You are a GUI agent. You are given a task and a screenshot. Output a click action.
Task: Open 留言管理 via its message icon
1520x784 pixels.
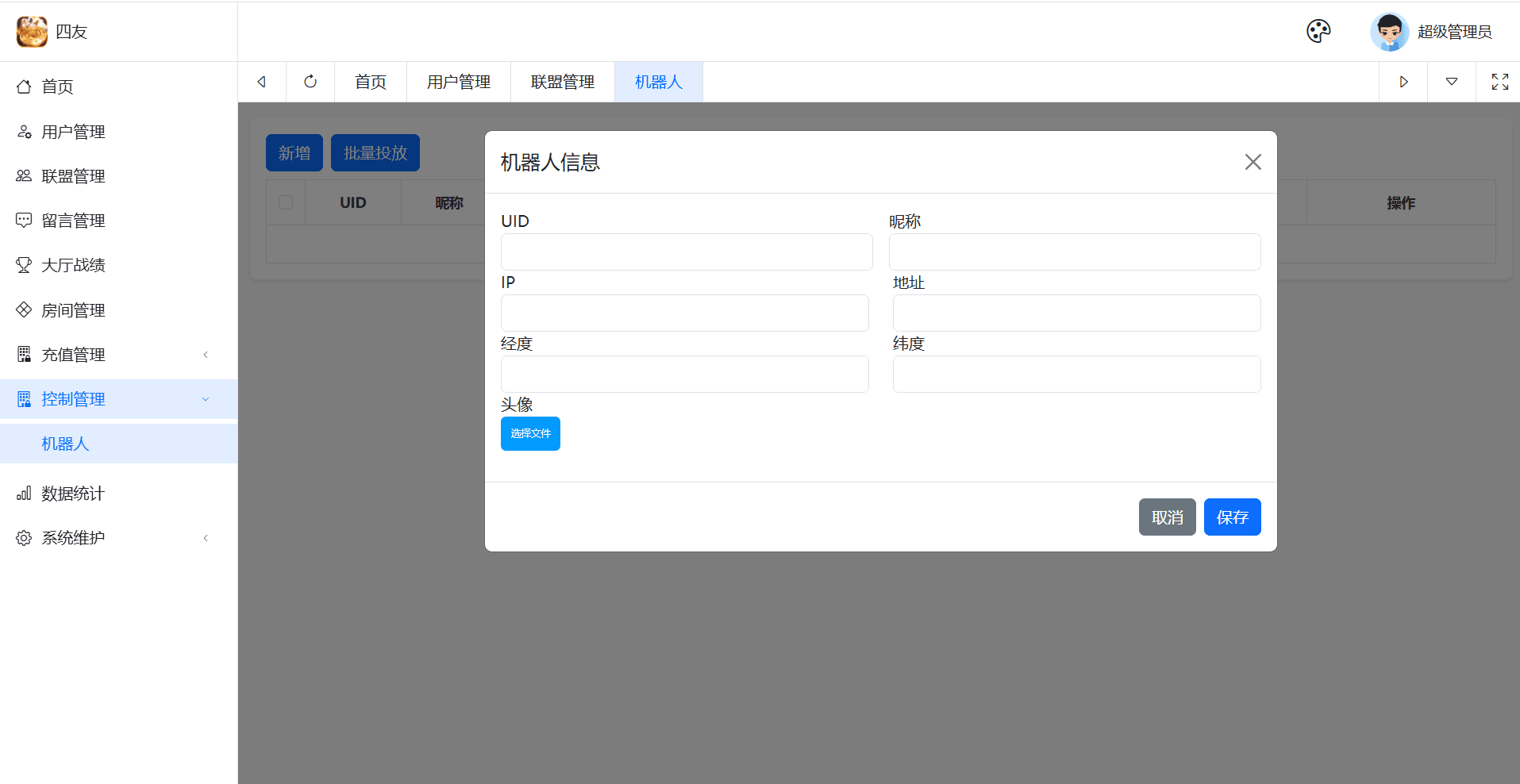coord(24,220)
